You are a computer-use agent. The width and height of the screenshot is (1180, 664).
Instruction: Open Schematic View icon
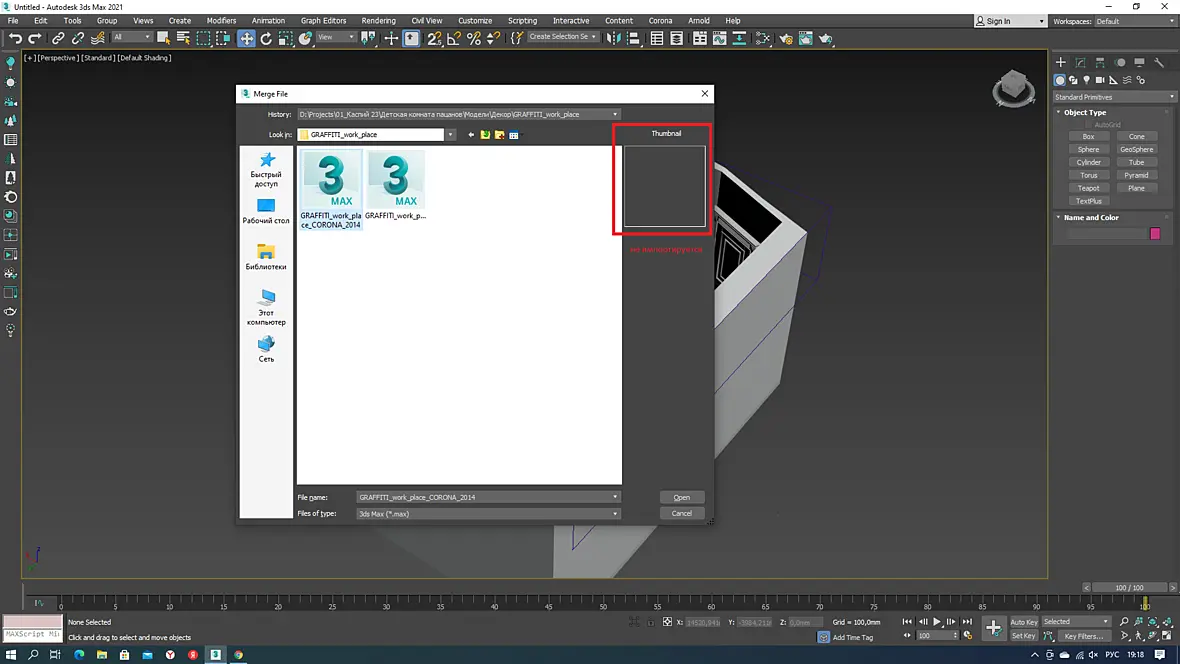click(x=739, y=38)
